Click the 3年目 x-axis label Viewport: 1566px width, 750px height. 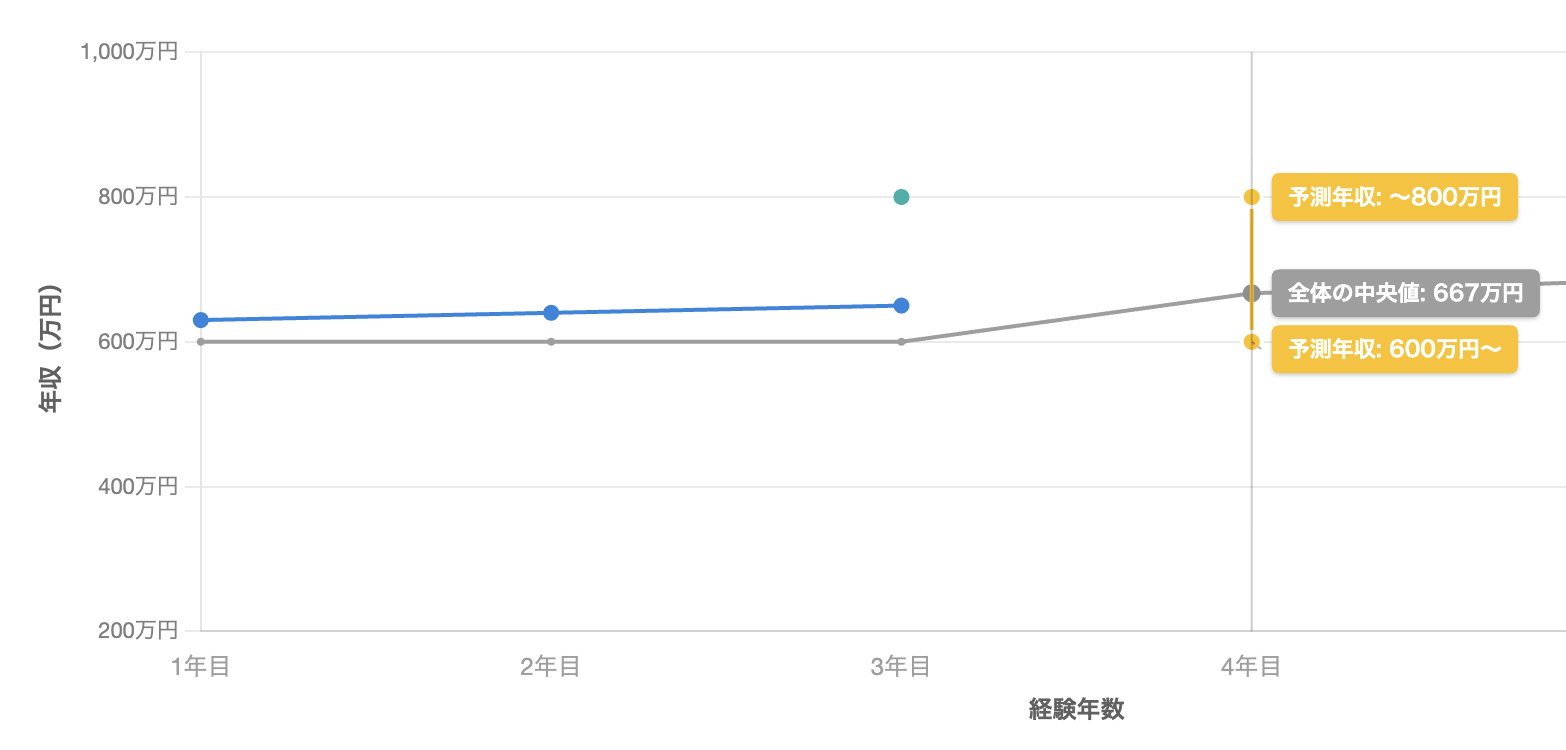[901, 667]
